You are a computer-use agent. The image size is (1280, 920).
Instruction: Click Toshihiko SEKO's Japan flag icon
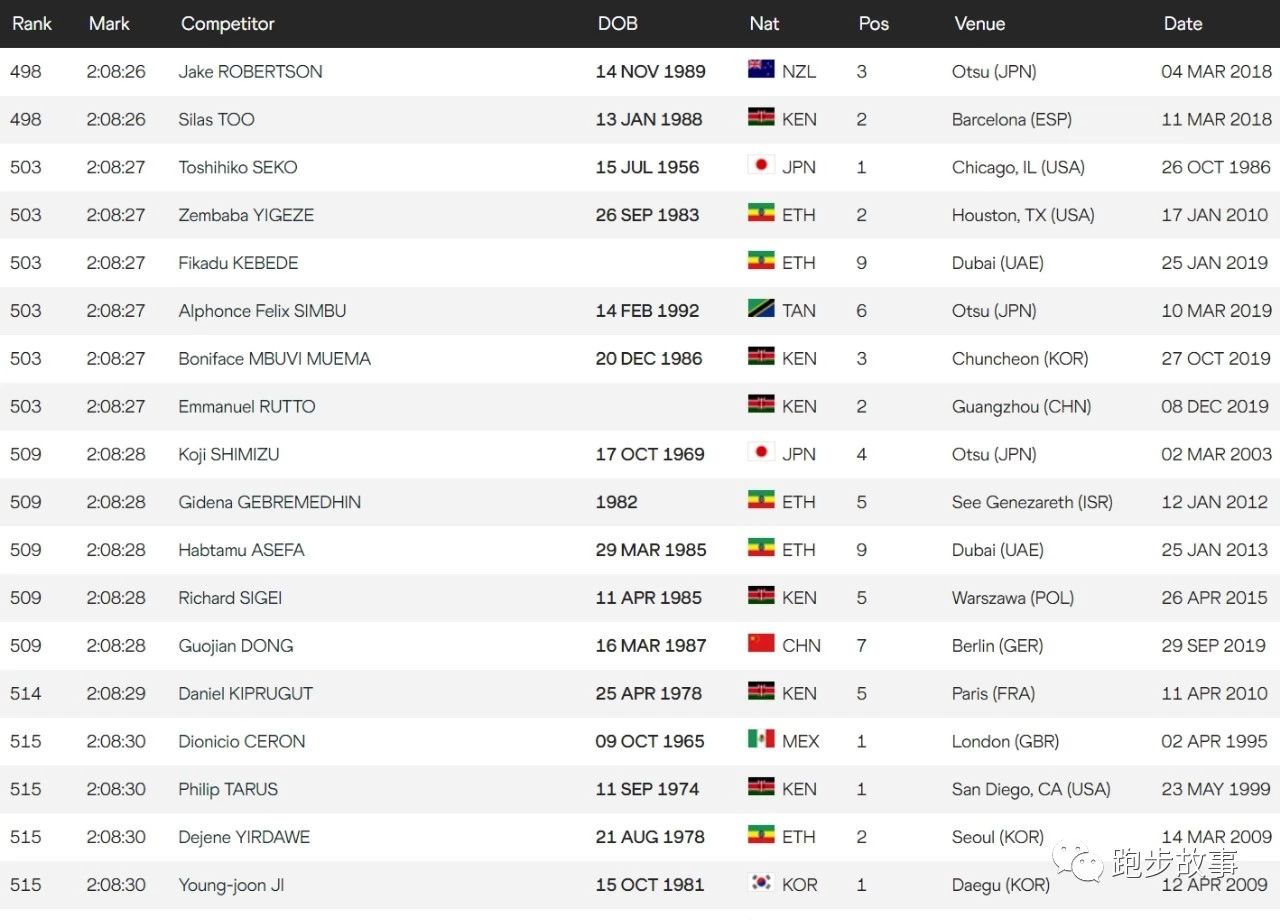point(761,166)
